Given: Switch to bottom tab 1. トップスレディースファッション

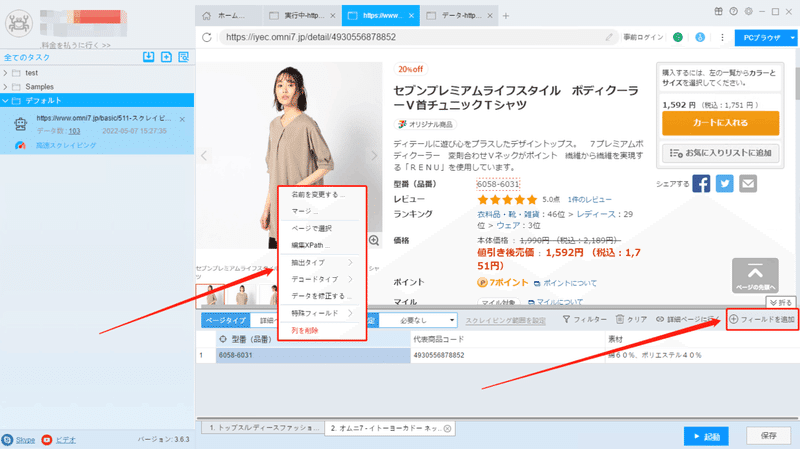Looking at the screenshot, I should (x=264, y=428).
